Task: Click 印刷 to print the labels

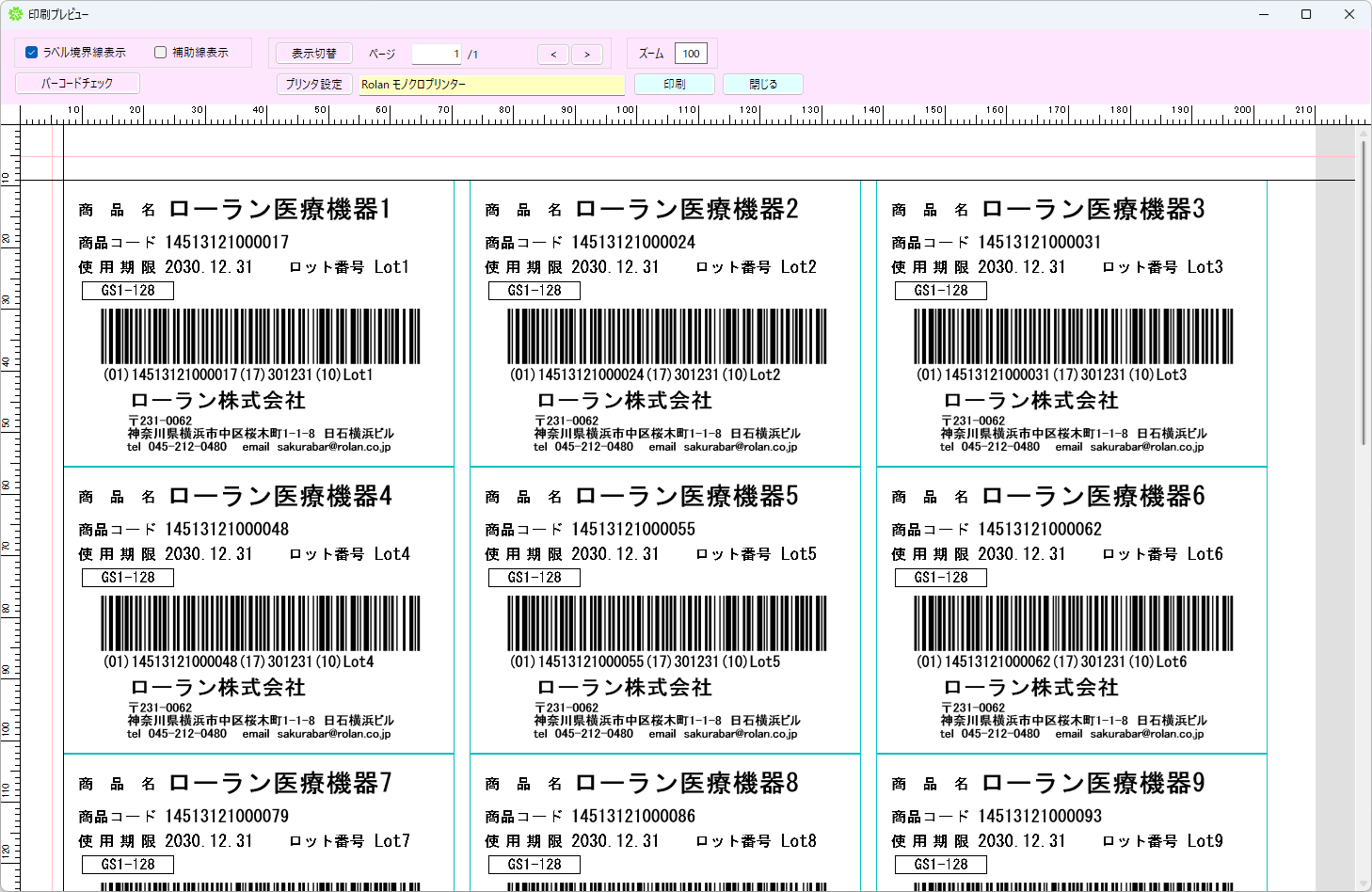Action: tap(675, 84)
